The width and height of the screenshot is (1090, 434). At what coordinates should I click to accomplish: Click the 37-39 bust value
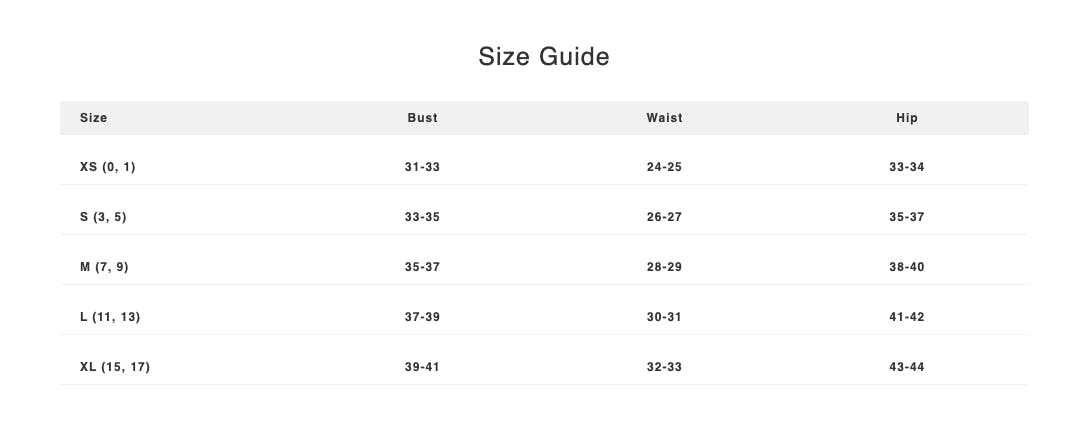point(422,317)
